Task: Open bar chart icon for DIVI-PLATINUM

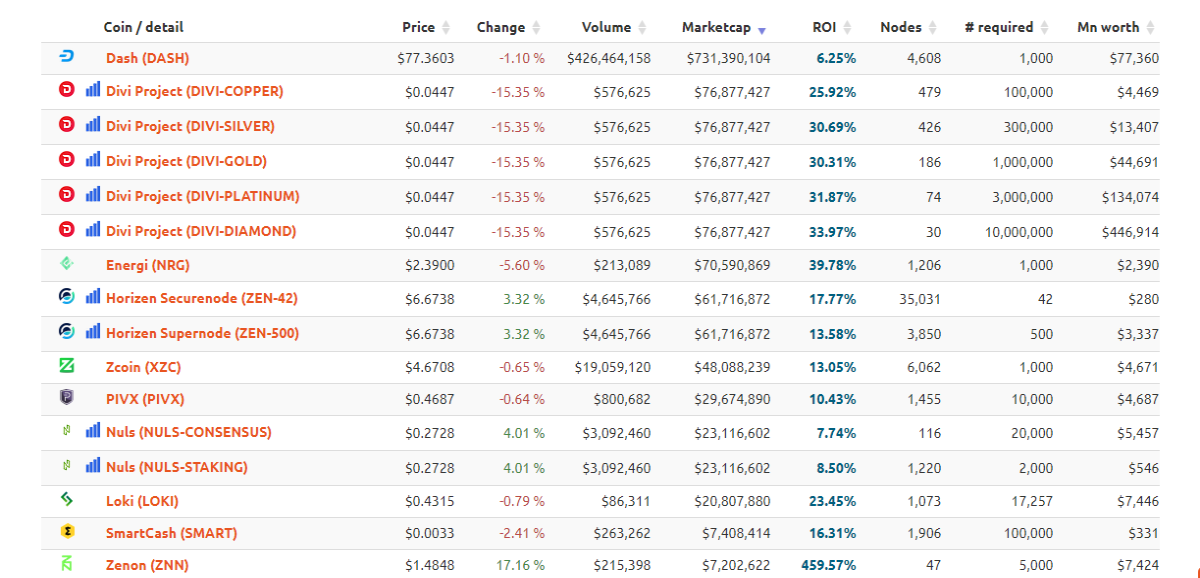Action: coord(93,195)
